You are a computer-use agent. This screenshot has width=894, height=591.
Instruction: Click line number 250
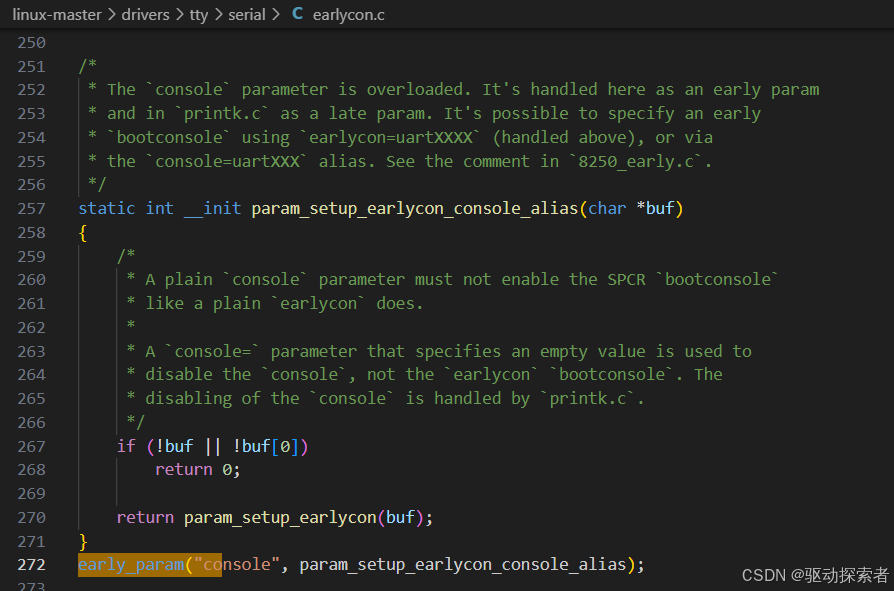(x=31, y=43)
